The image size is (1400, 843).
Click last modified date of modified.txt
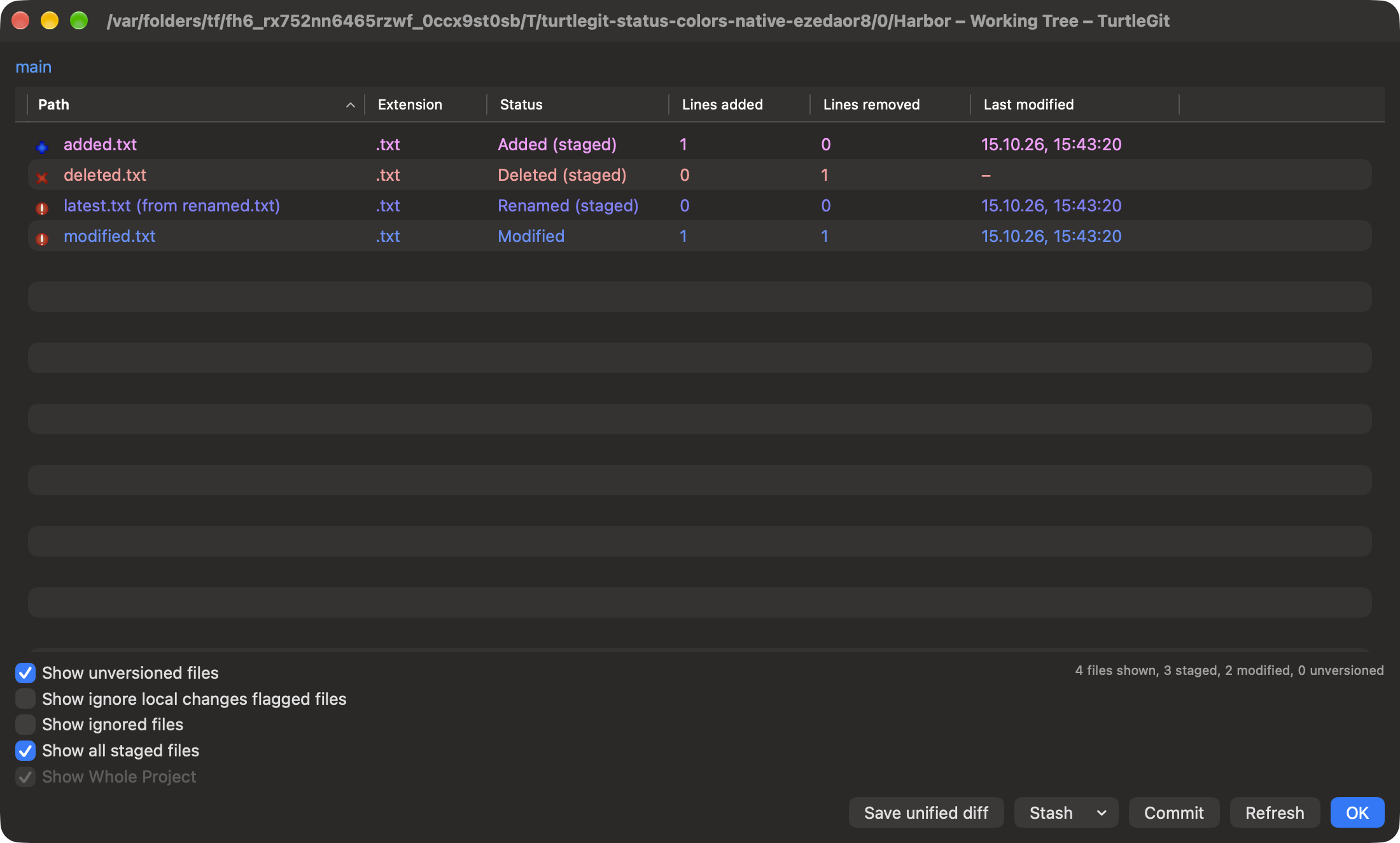click(x=1051, y=236)
